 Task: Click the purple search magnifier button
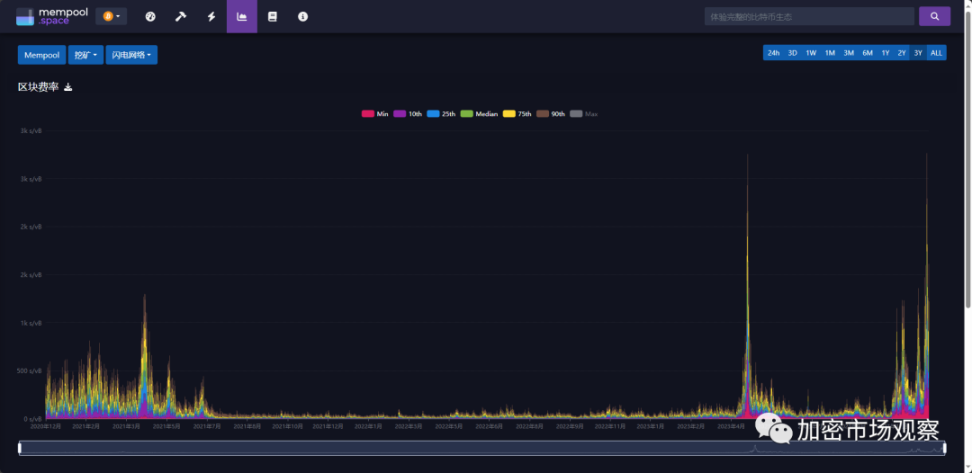pyautogui.click(x=934, y=16)
